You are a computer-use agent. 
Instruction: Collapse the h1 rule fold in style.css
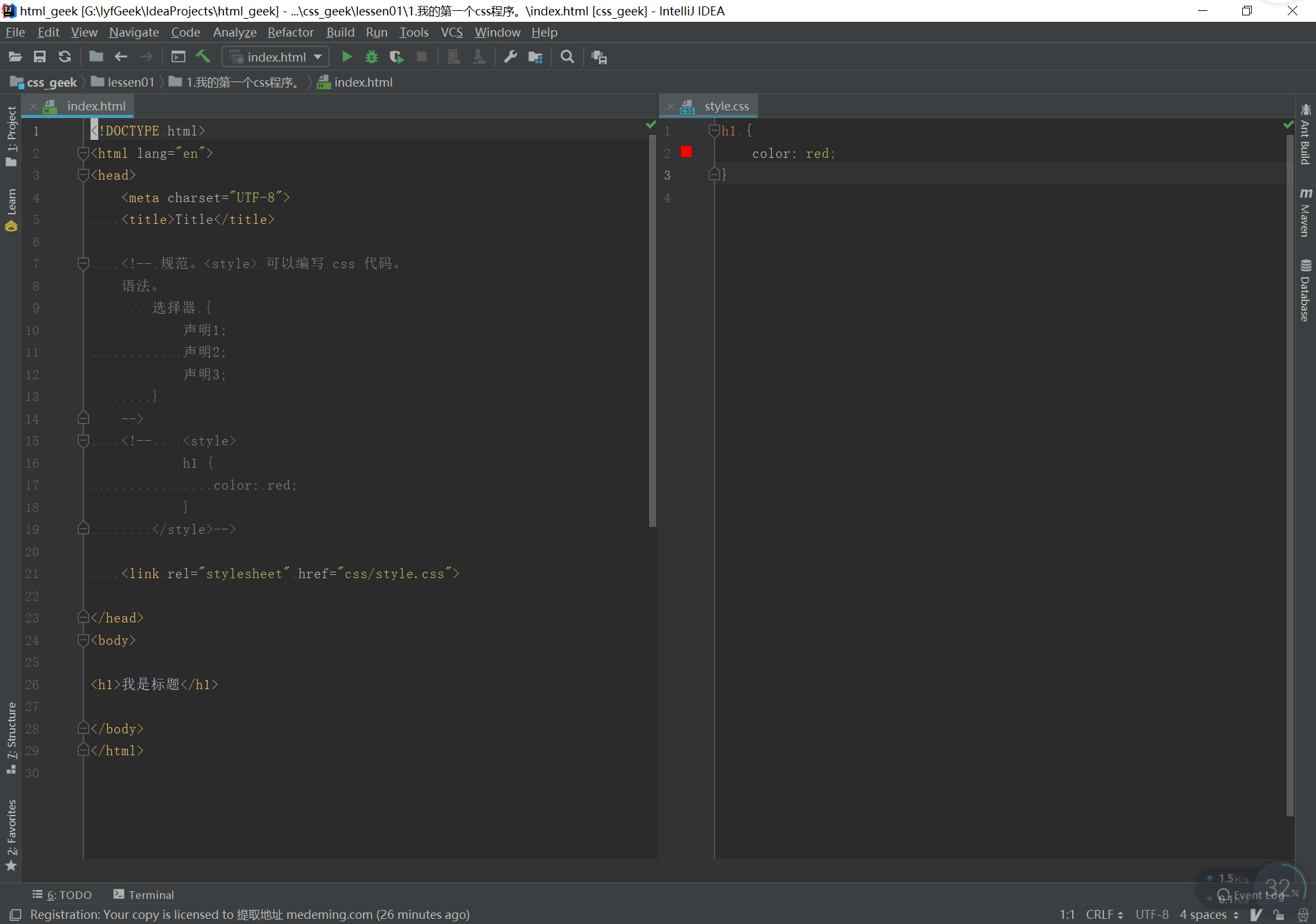point(713,130)
